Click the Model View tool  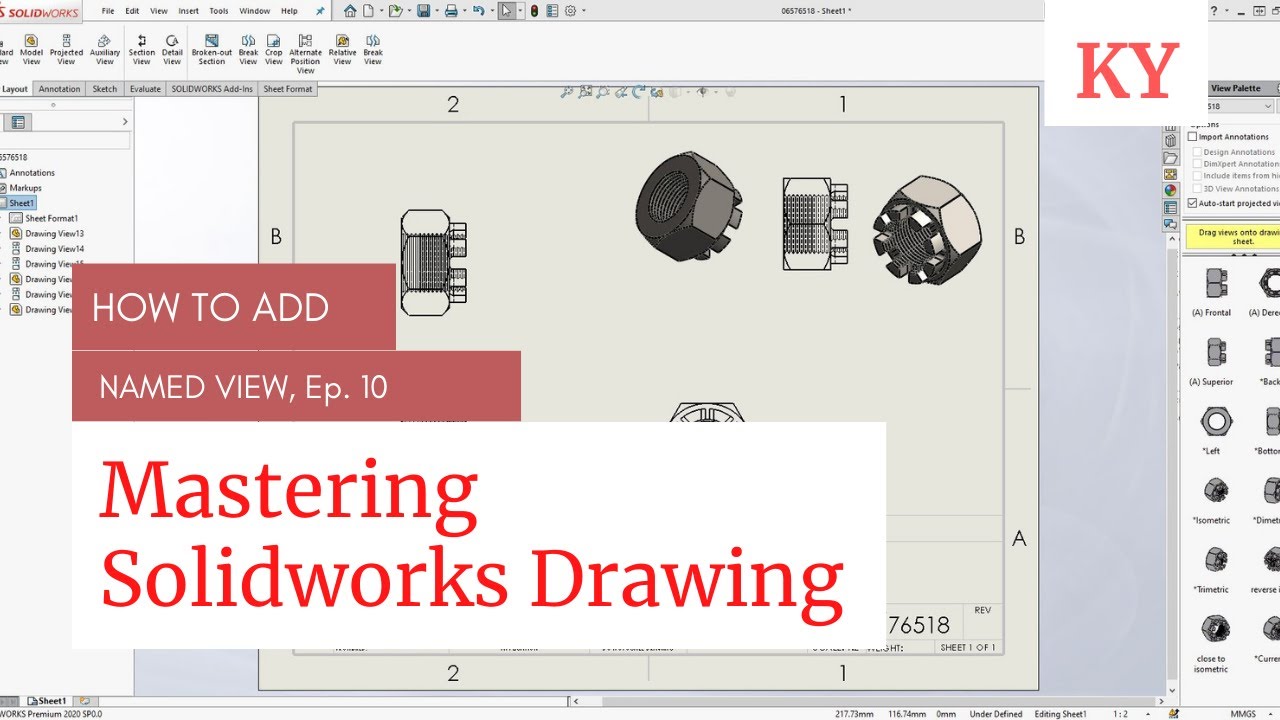[x=32, y=49]
